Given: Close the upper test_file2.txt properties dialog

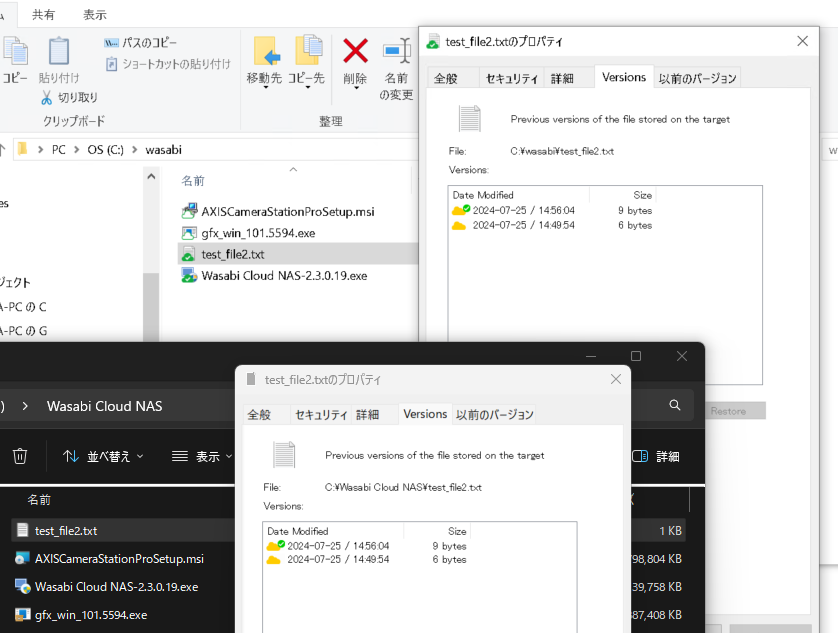Looking at the screenshot, I should tap(802, 41).
